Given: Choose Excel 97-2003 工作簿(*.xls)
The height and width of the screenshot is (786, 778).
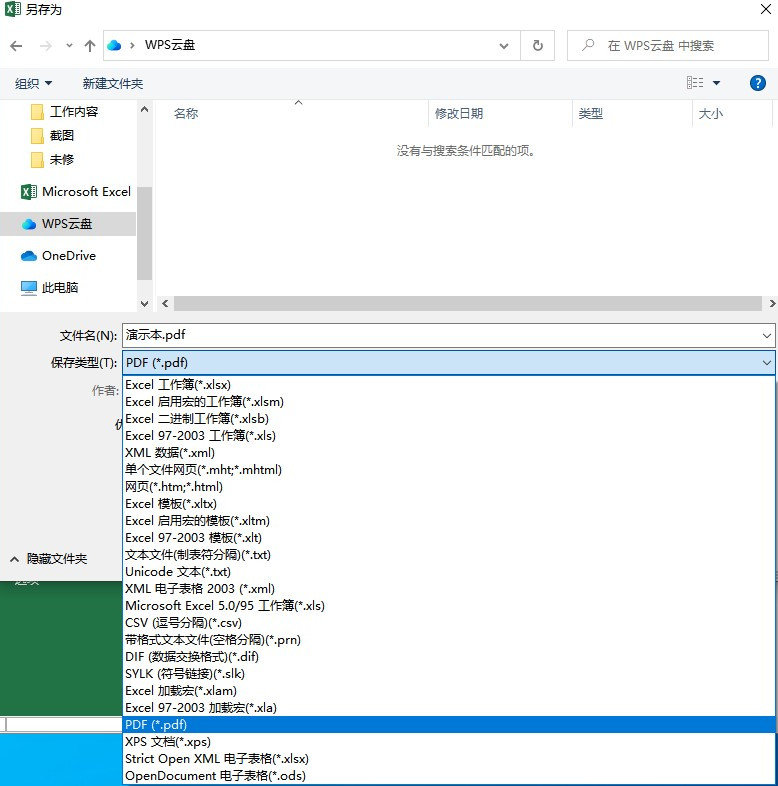Looking at the screenshot, I should (449, 436).
